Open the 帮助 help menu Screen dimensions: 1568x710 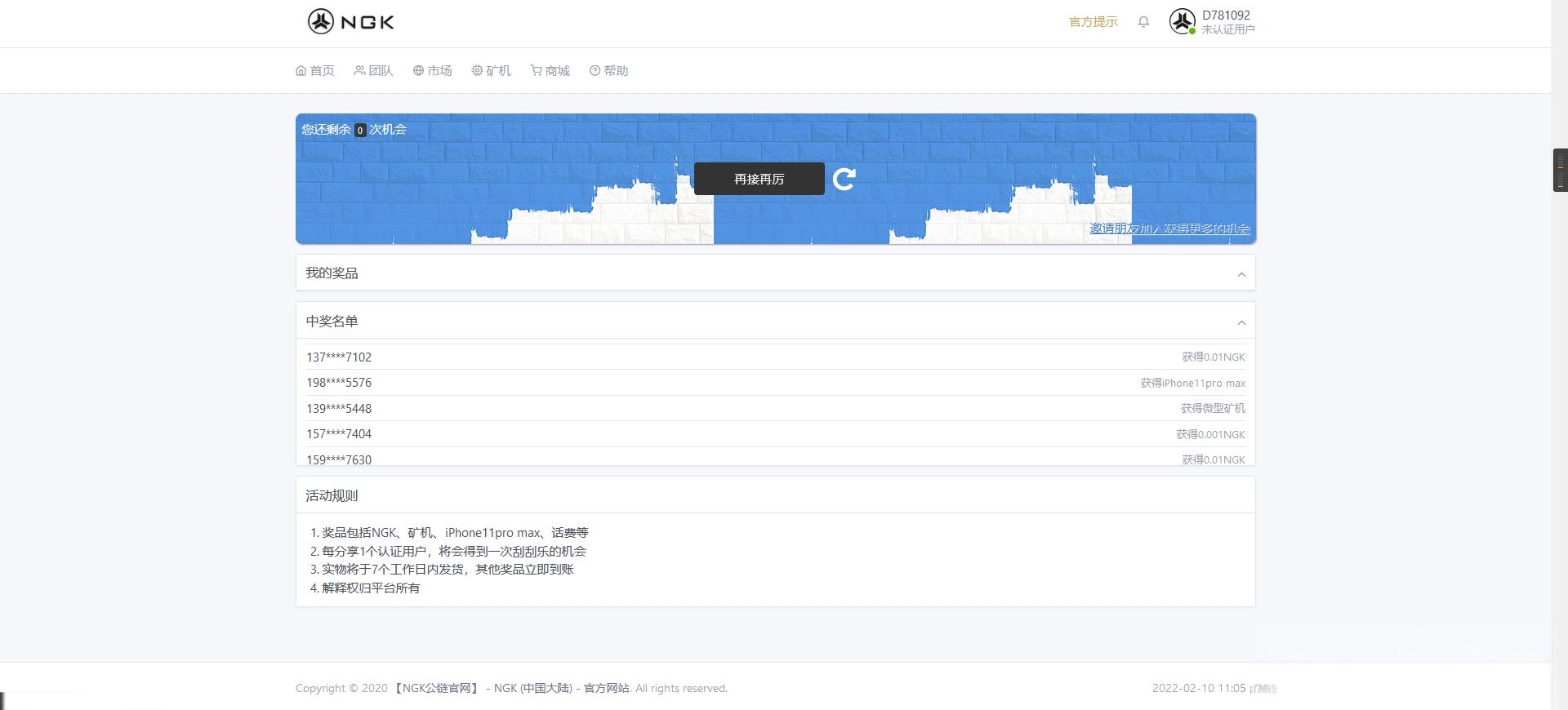pos(609,71)
